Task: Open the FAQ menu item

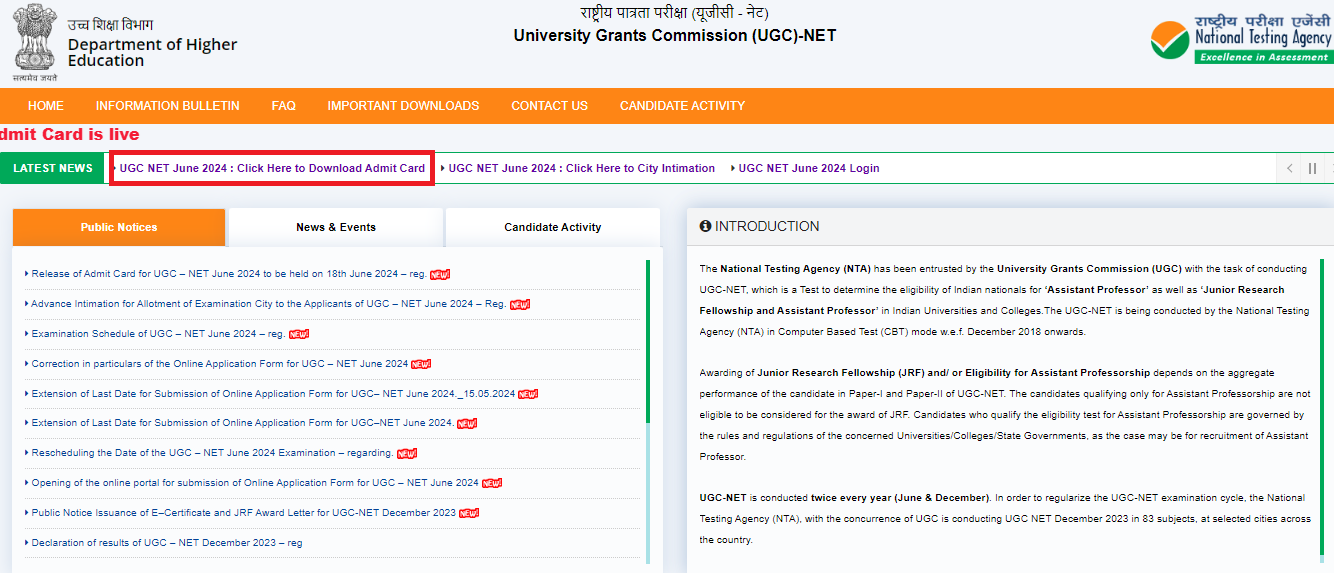Action: pos(284,105)
